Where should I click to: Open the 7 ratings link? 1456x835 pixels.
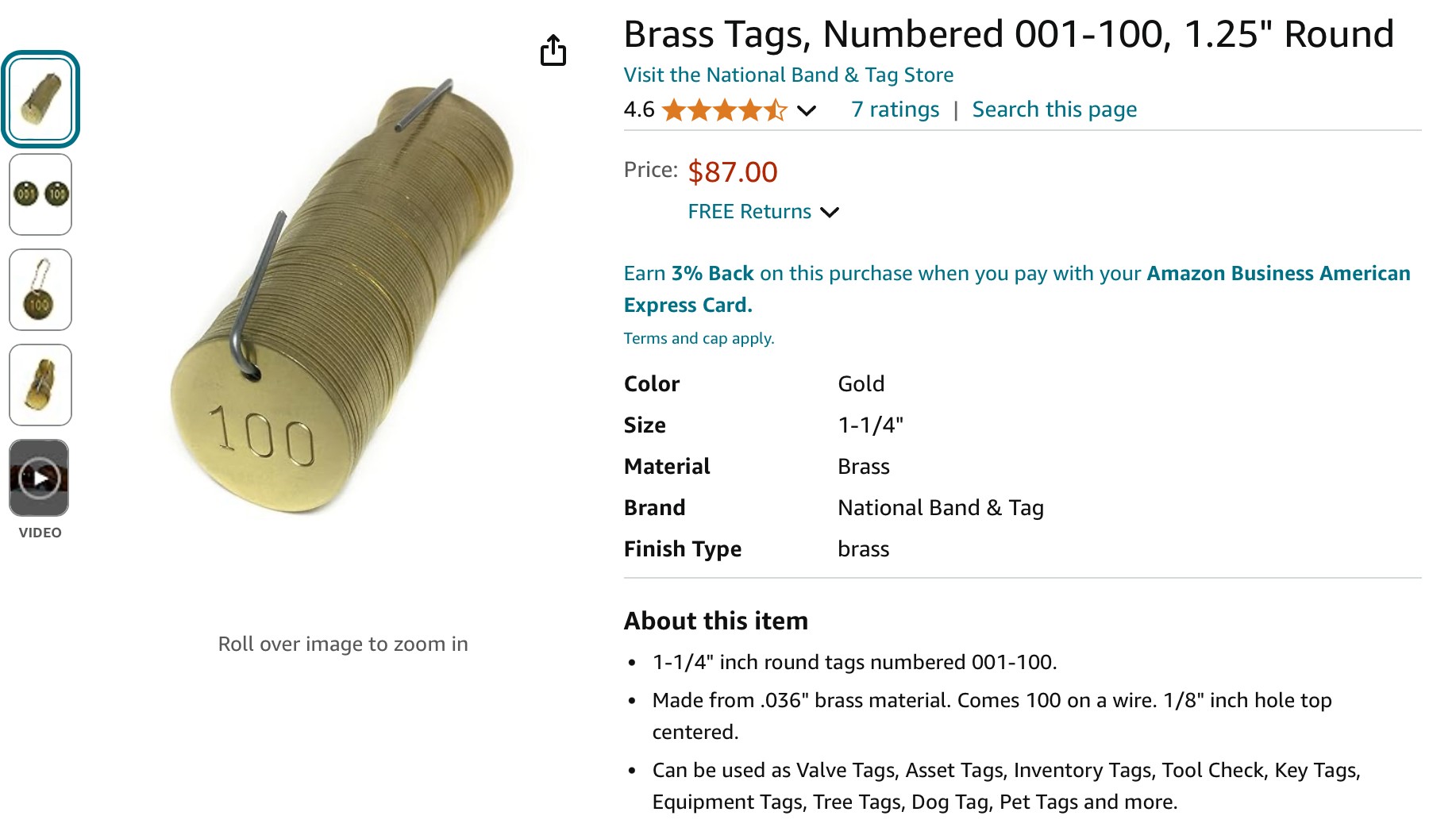895,110
